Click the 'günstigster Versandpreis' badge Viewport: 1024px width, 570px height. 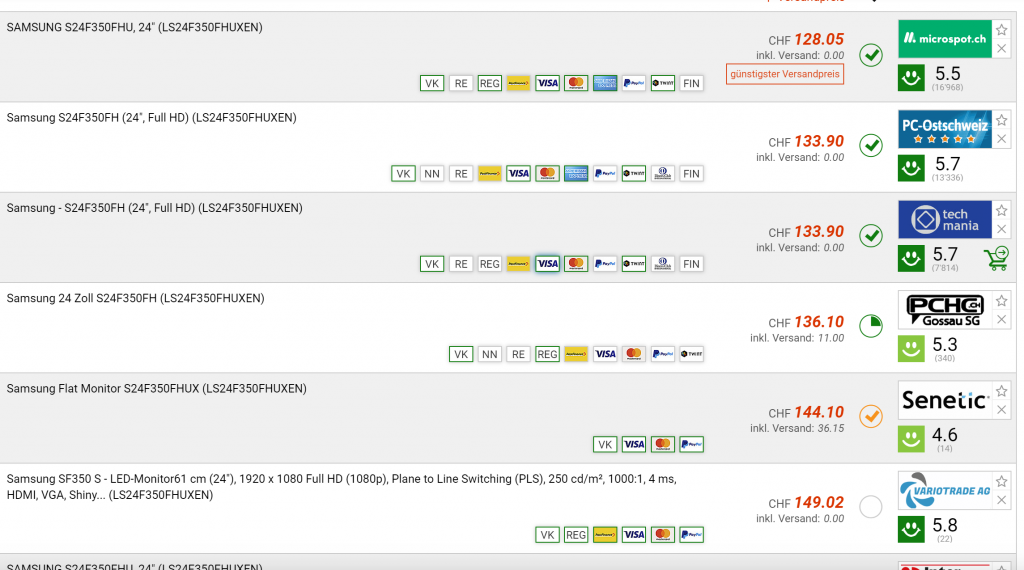tap(785, 74)
